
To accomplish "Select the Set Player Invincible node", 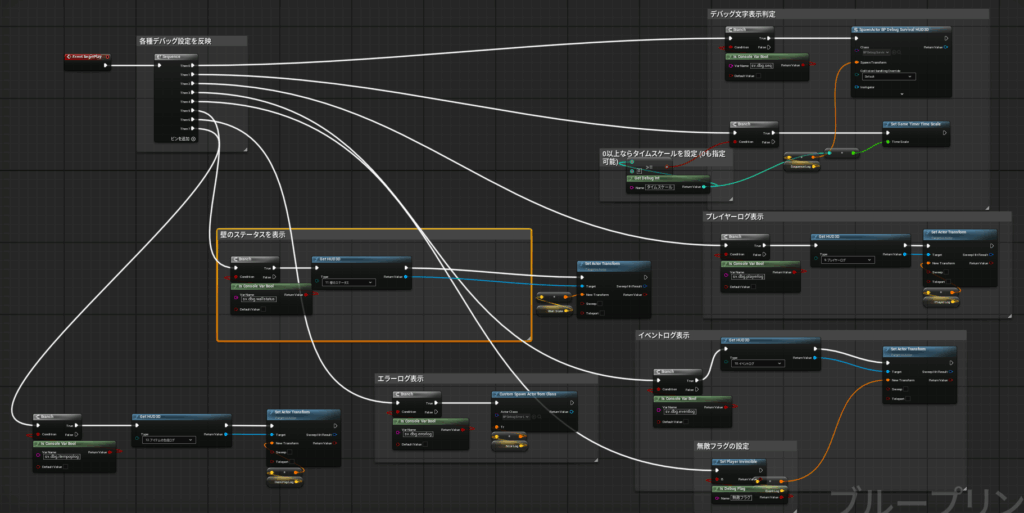I will pos(738,461).
